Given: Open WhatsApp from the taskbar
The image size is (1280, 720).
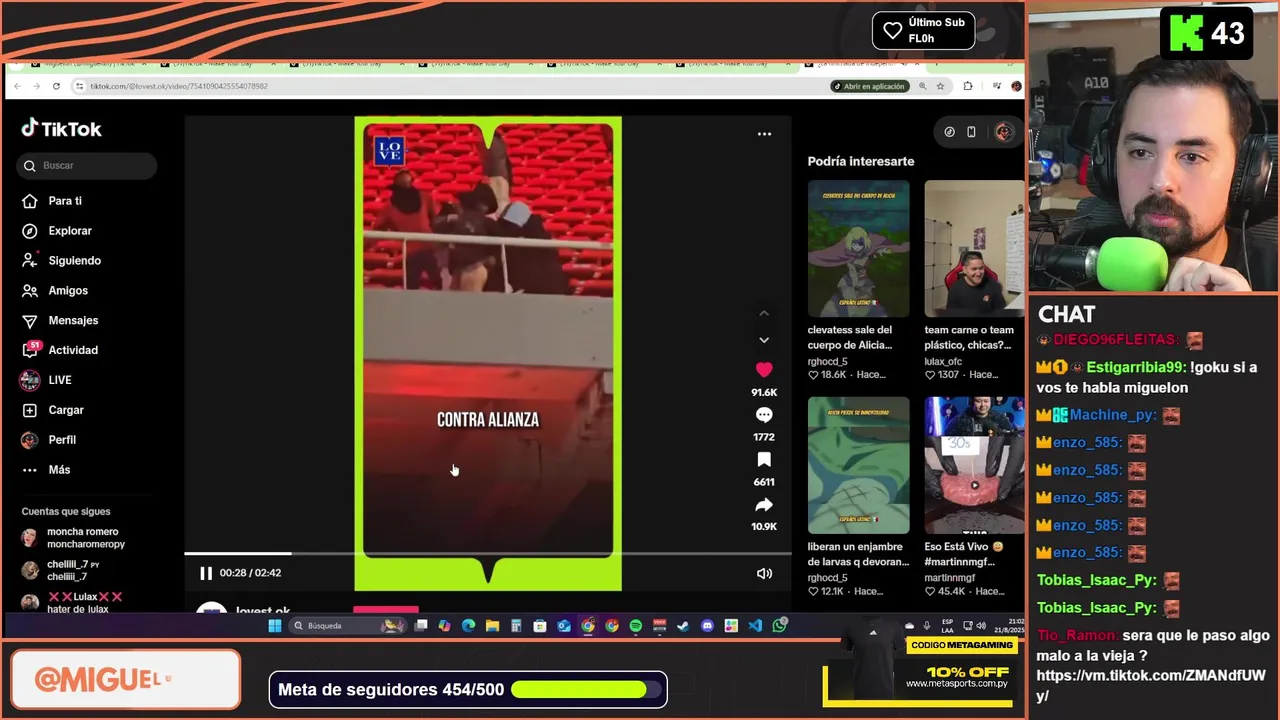Looking at the screenshot, I should coord(779,626).
